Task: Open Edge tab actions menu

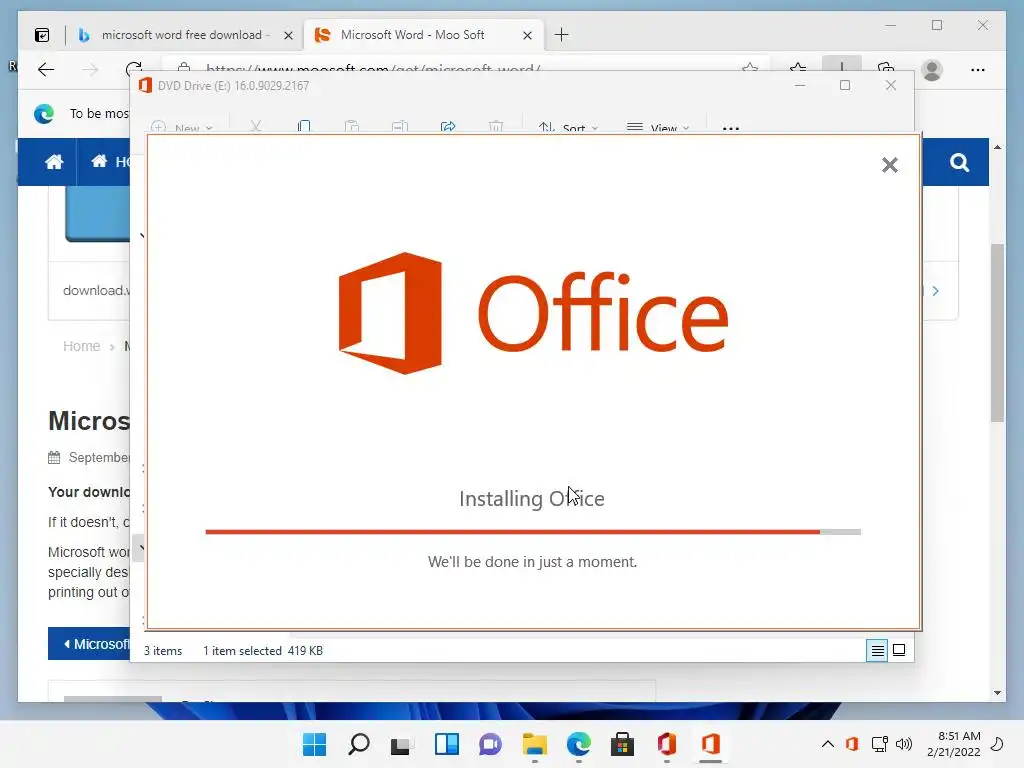Action: (42, 35)
